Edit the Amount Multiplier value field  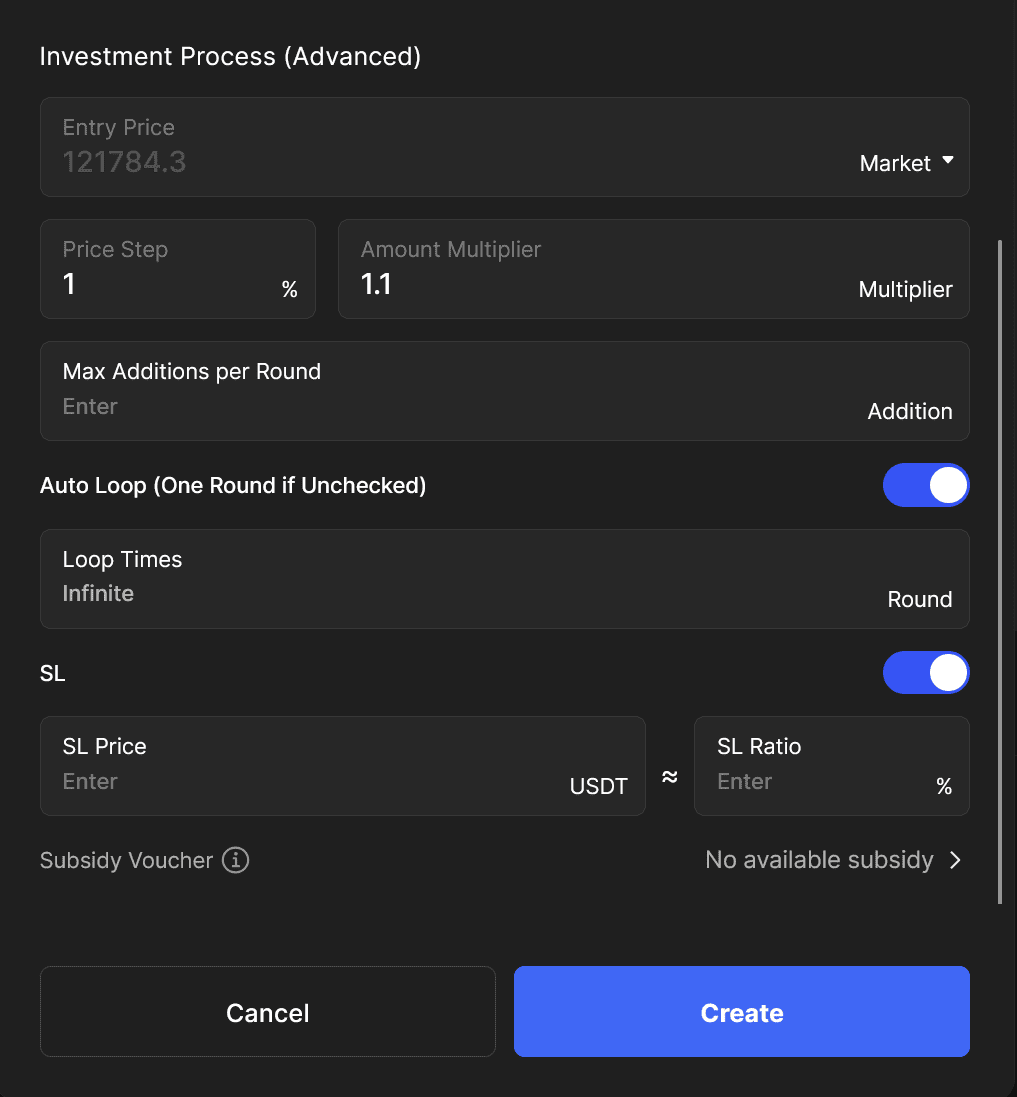pos(600,285)
